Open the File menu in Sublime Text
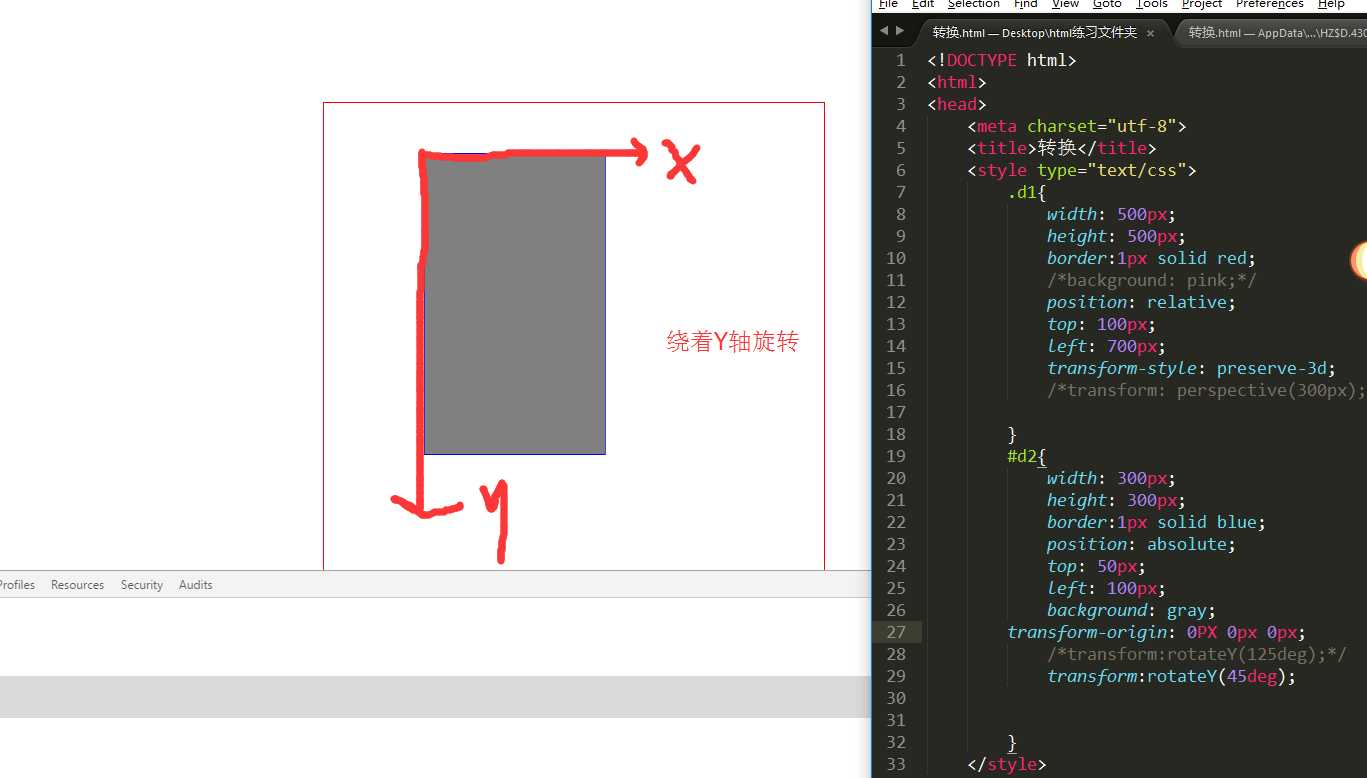Screen dimensions: 1367x778 click(x=888, y=4)
